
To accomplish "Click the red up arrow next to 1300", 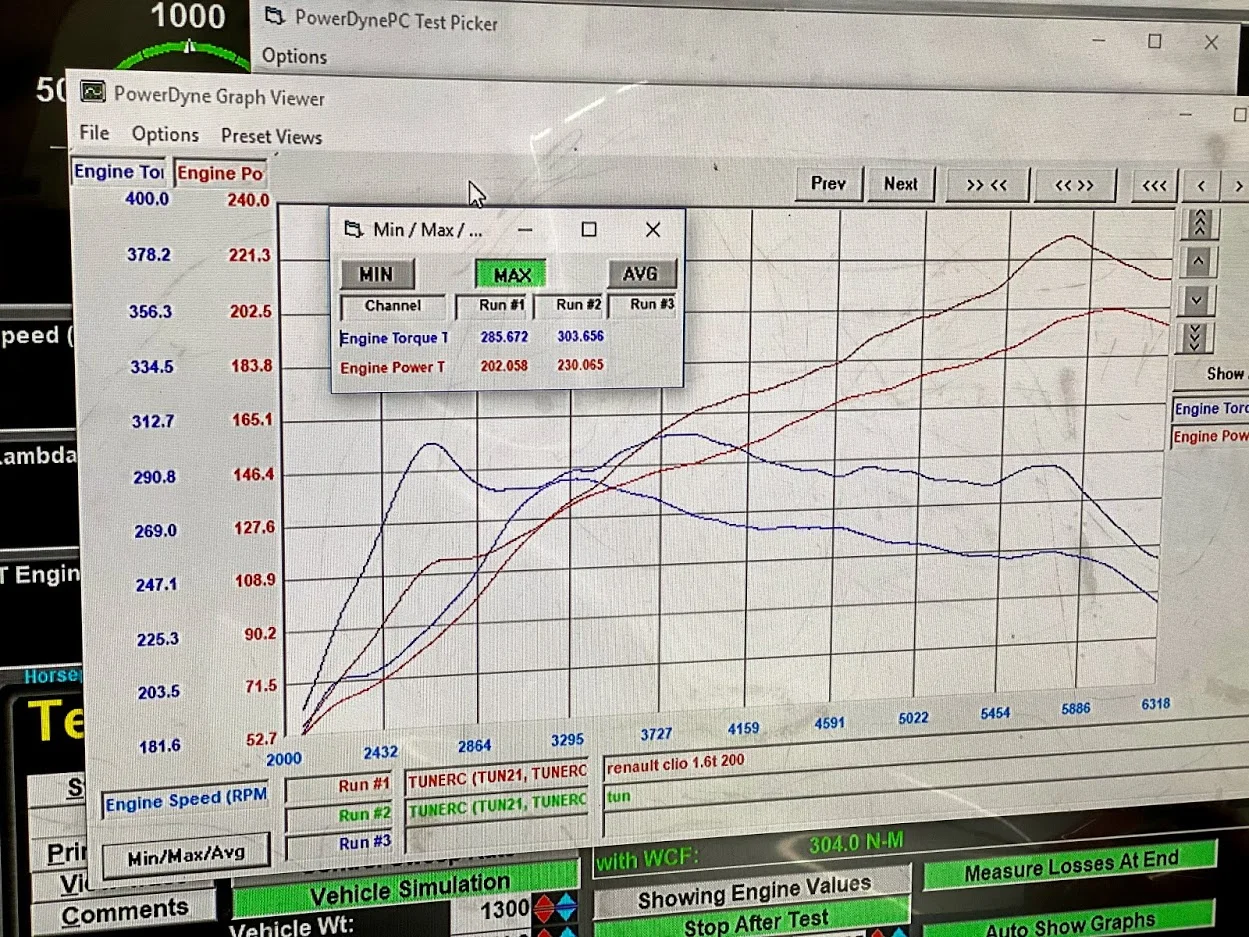I will point(545,910).
